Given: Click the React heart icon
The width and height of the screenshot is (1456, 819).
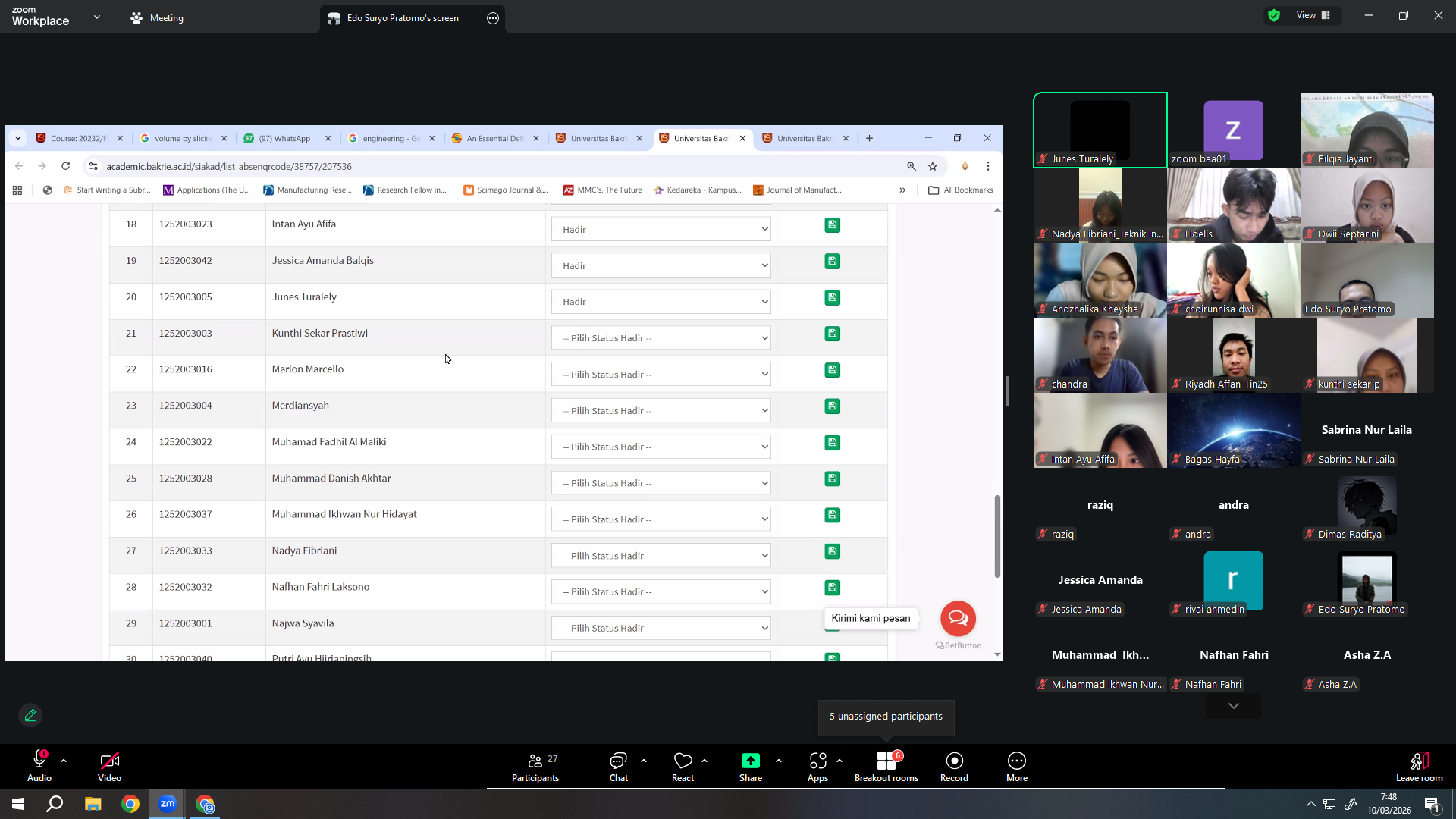Looking at the screenshot, I should (682, 761).
